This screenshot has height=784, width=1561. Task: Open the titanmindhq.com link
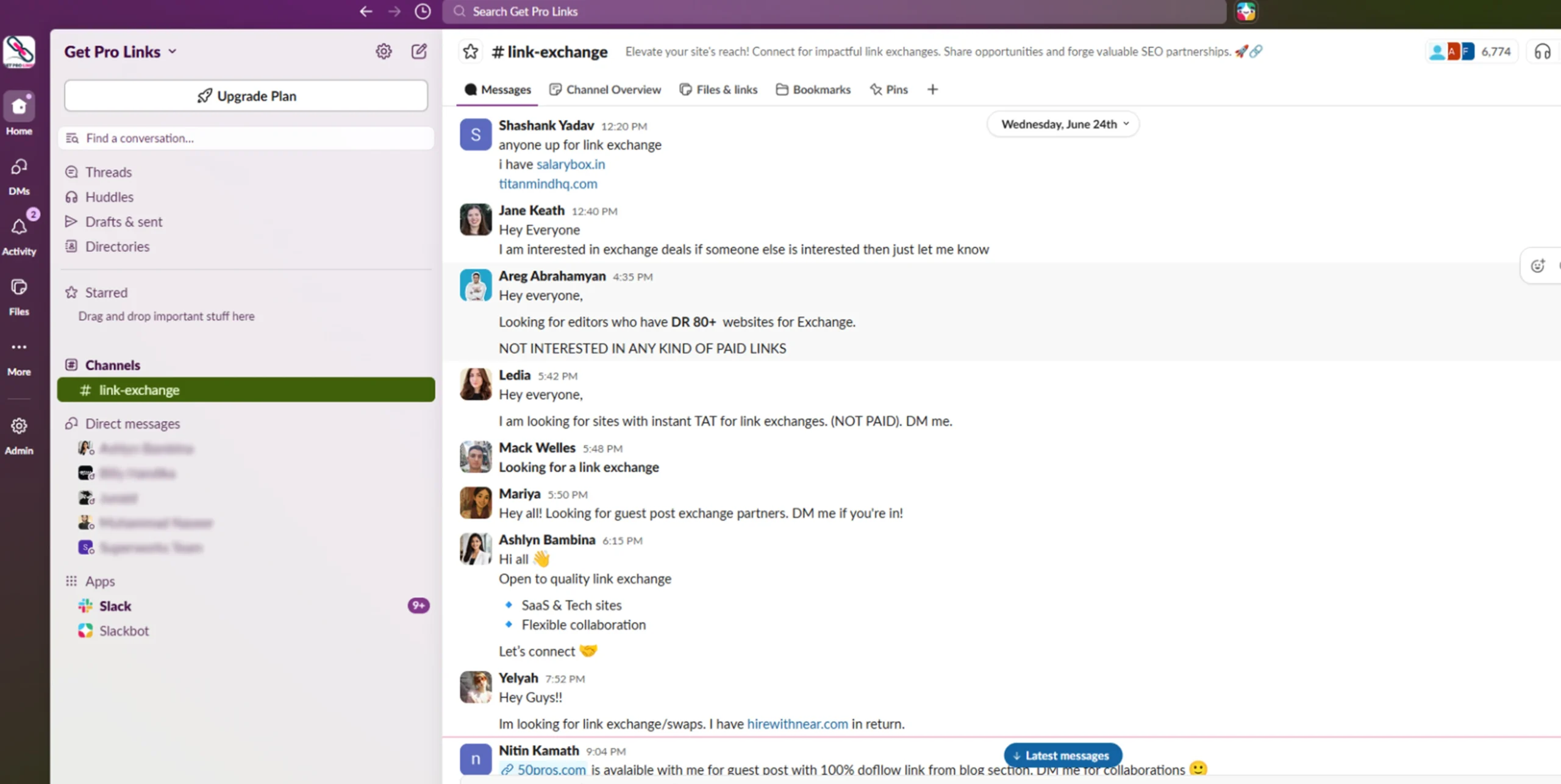tap(548, 184)
